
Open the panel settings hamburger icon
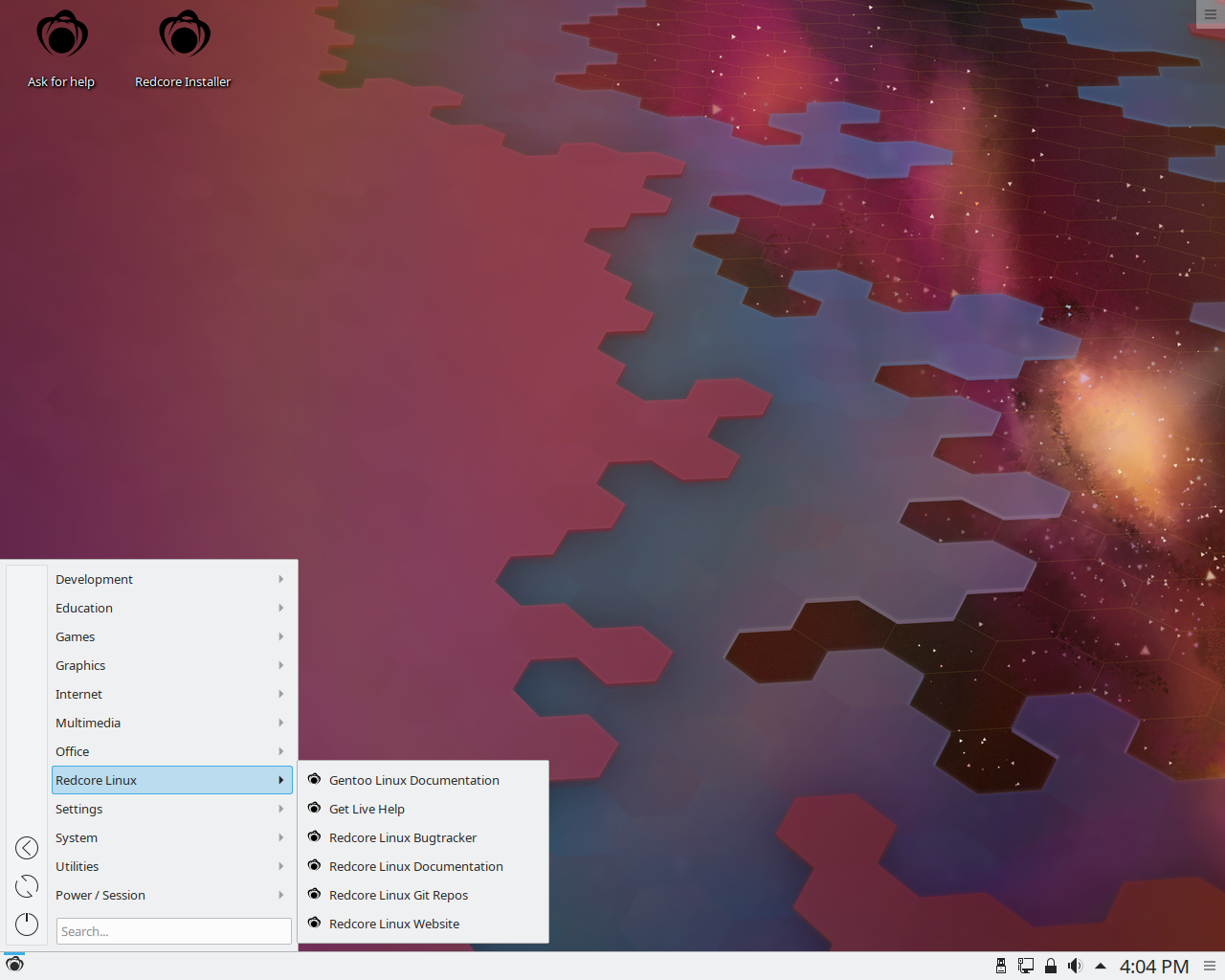(1210, 966)
